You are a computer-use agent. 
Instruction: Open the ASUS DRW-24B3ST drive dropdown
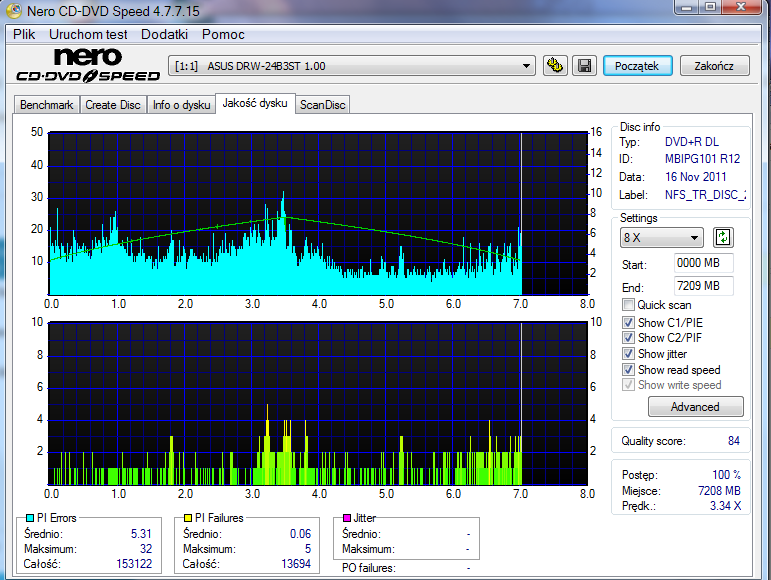pos(352,66)
